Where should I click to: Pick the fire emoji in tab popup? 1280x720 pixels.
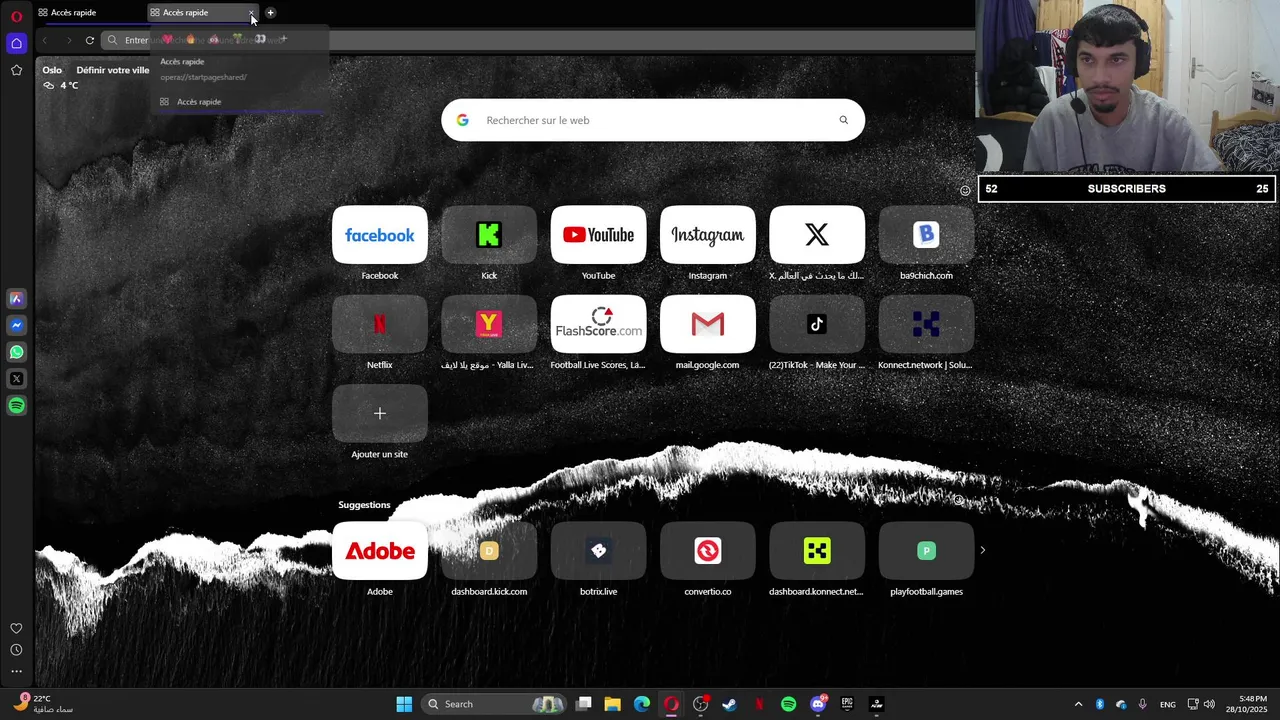pyautogui.click(x=190, y=39)
